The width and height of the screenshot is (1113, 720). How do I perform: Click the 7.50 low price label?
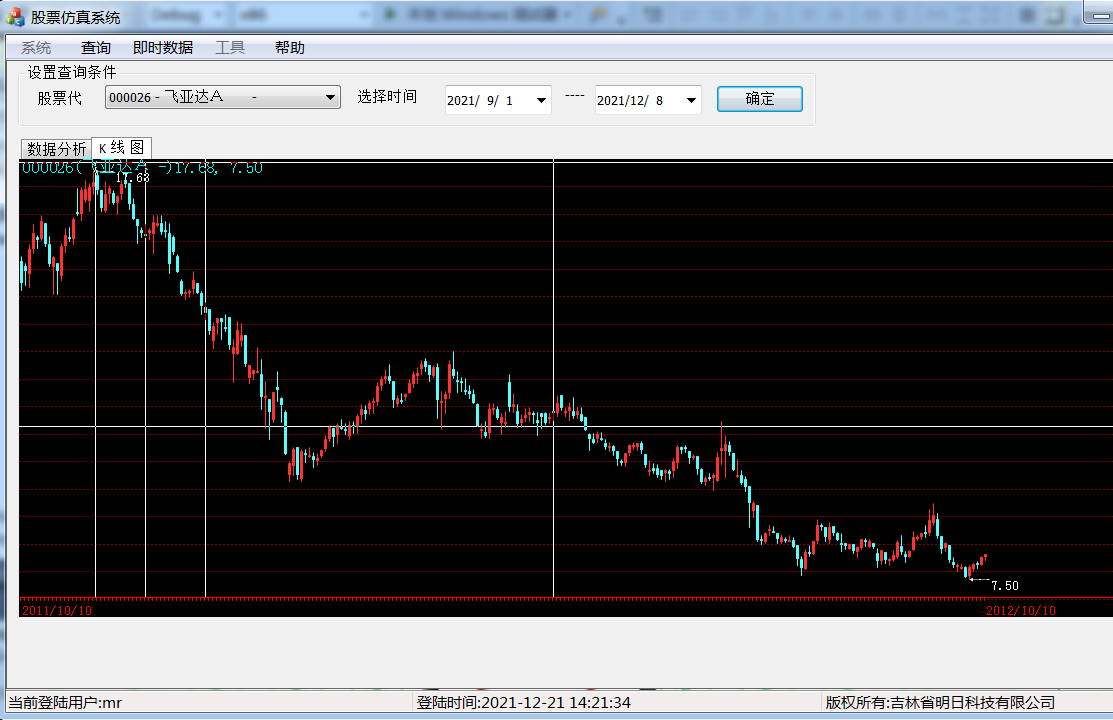(x=1004, y=586)
